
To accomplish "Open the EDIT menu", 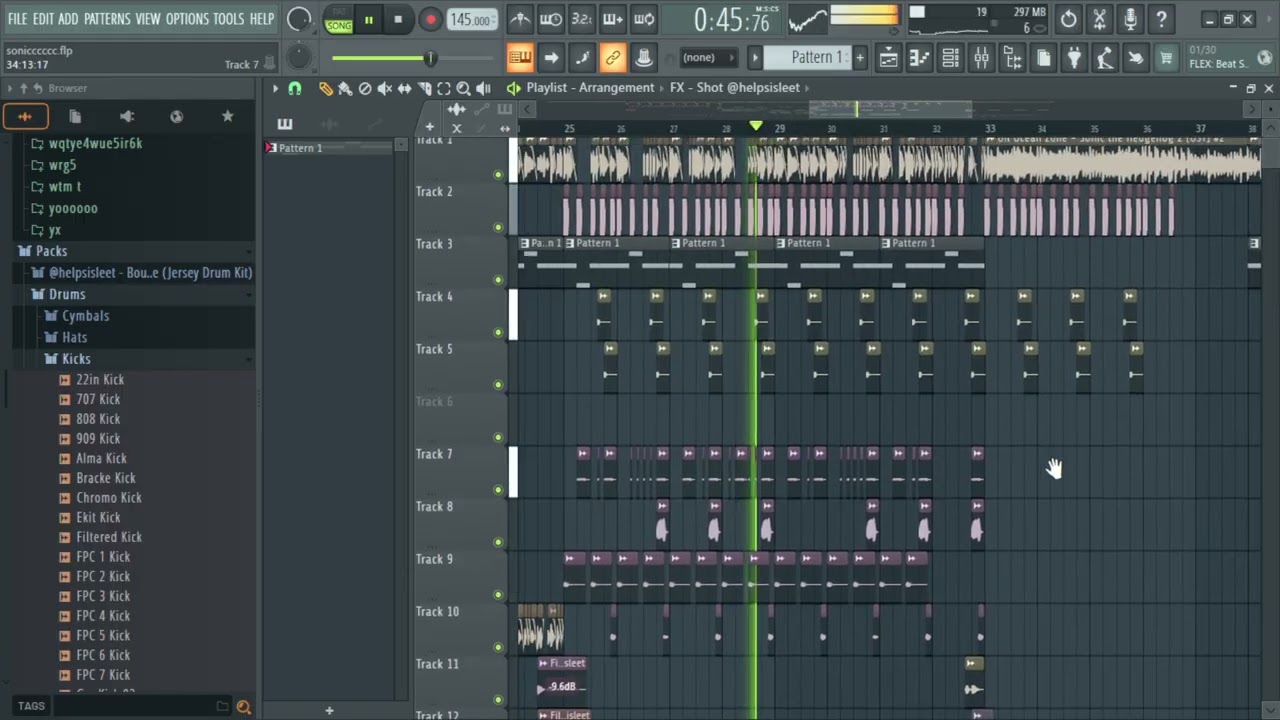I will [x=43, y=19].
